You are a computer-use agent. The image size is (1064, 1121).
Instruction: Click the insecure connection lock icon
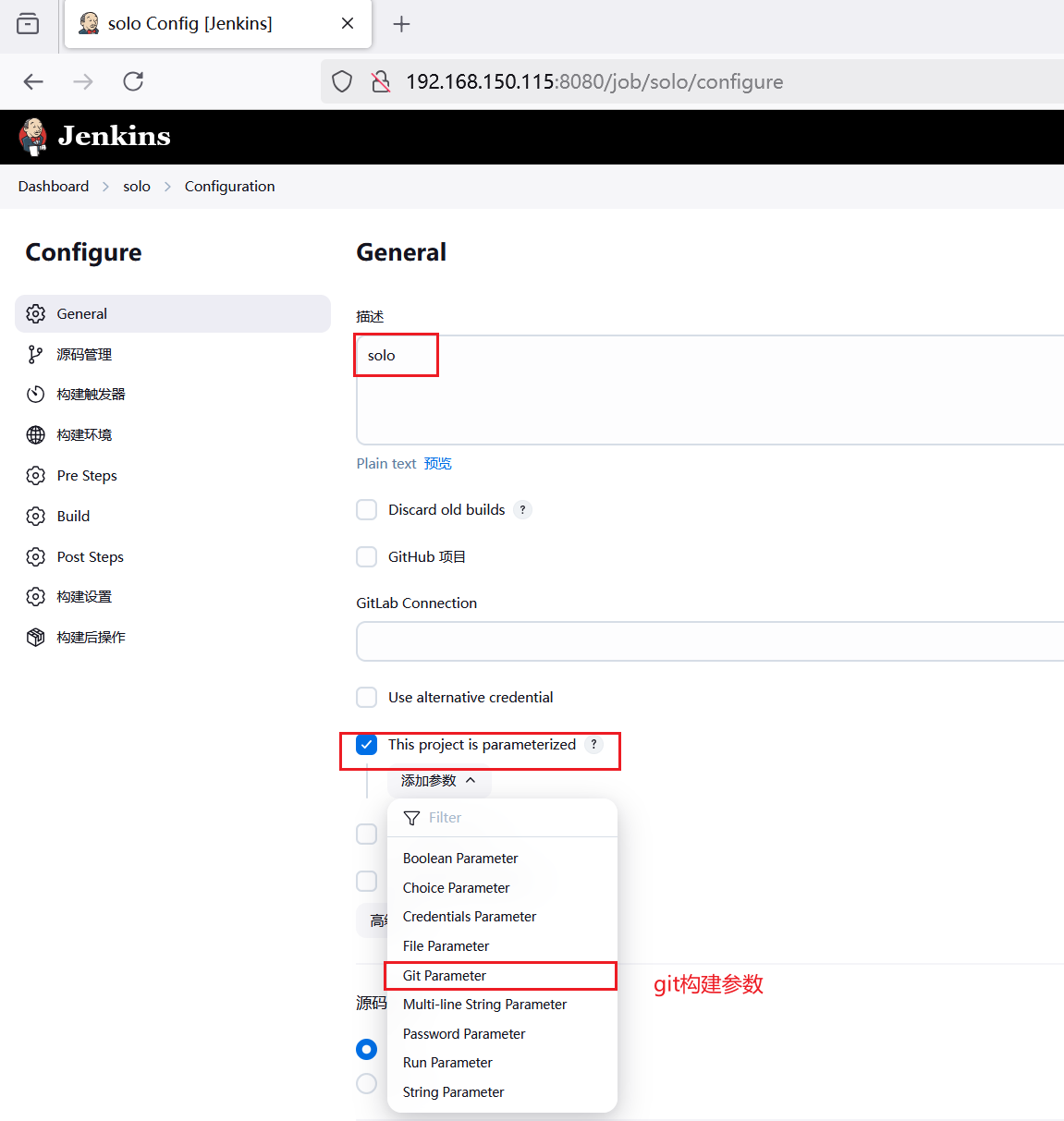380,81
